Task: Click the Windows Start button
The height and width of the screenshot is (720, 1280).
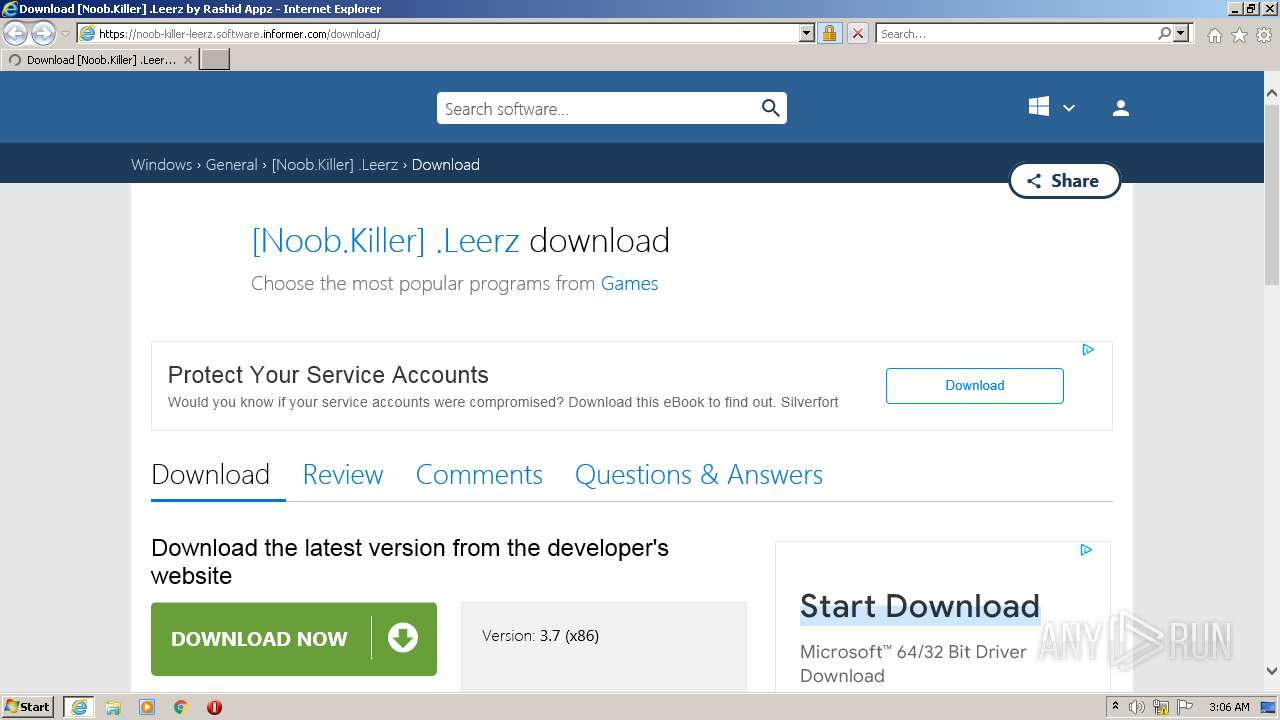Action: coord(28,707)
